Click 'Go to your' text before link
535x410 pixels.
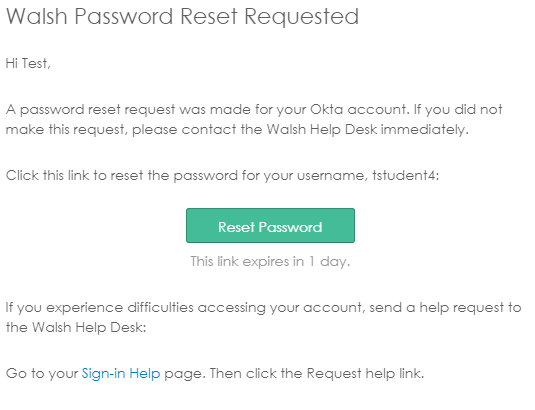coord(42,373)
